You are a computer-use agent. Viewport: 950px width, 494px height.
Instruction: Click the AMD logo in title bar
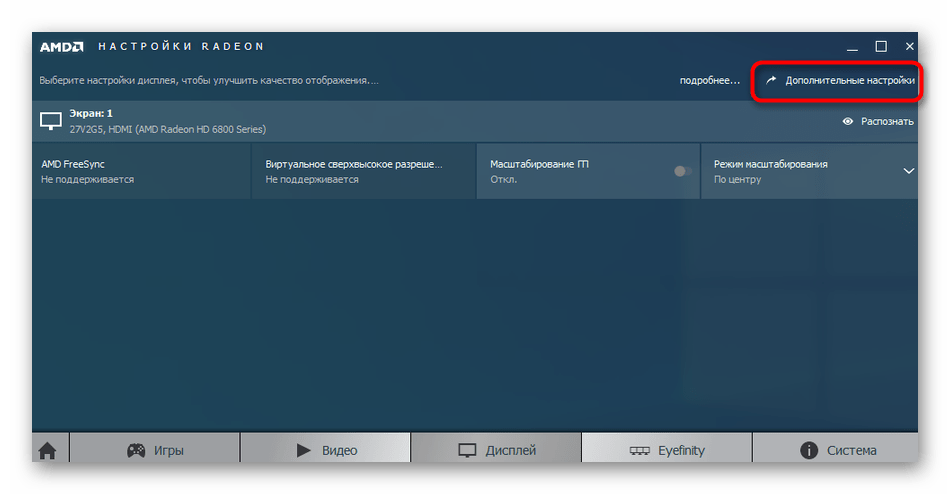(x=61, y=47)
